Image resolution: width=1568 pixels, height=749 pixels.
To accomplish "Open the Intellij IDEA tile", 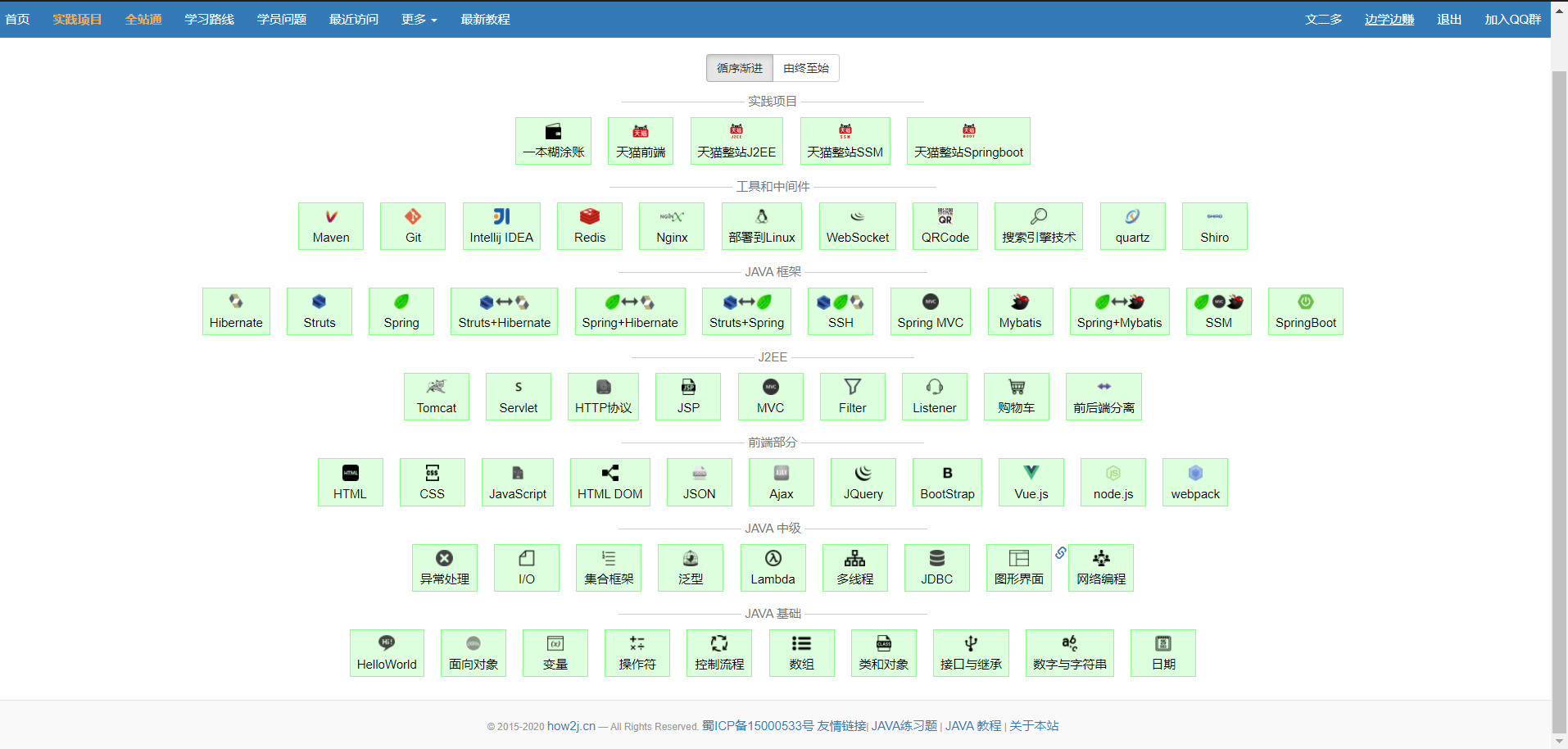I will coord(501,226).
